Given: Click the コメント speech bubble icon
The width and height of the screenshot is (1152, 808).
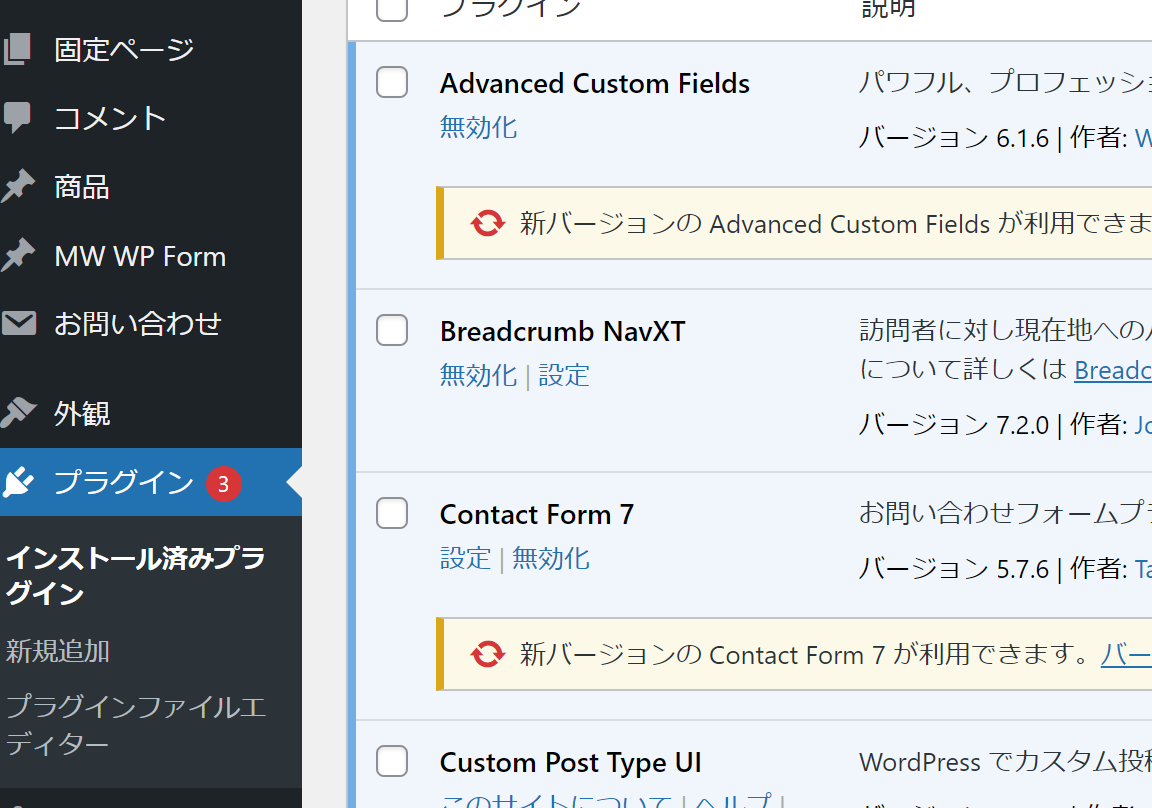Looking at the screenshot, I should 17,118.
